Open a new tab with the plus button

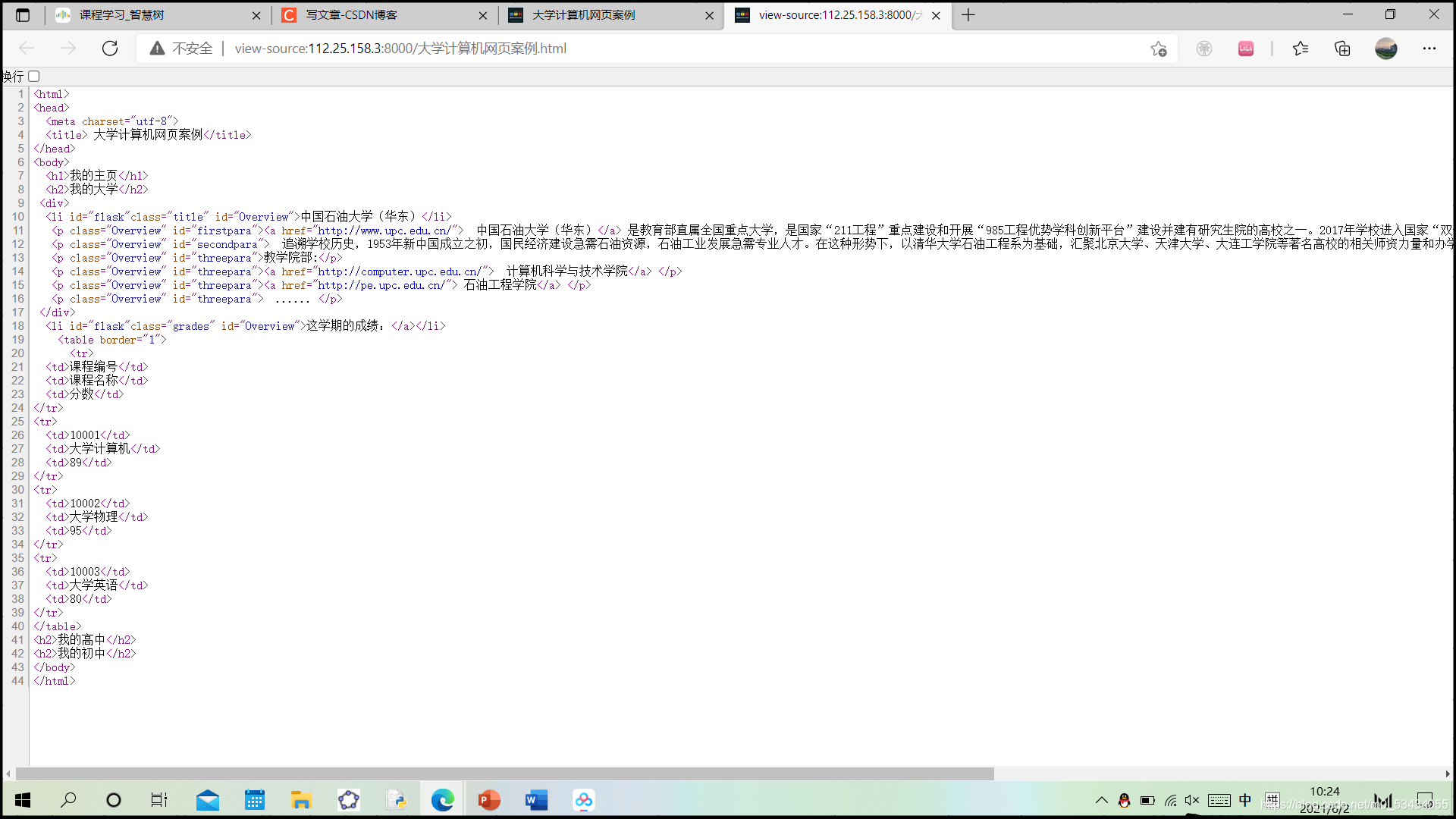pos(968,15)
